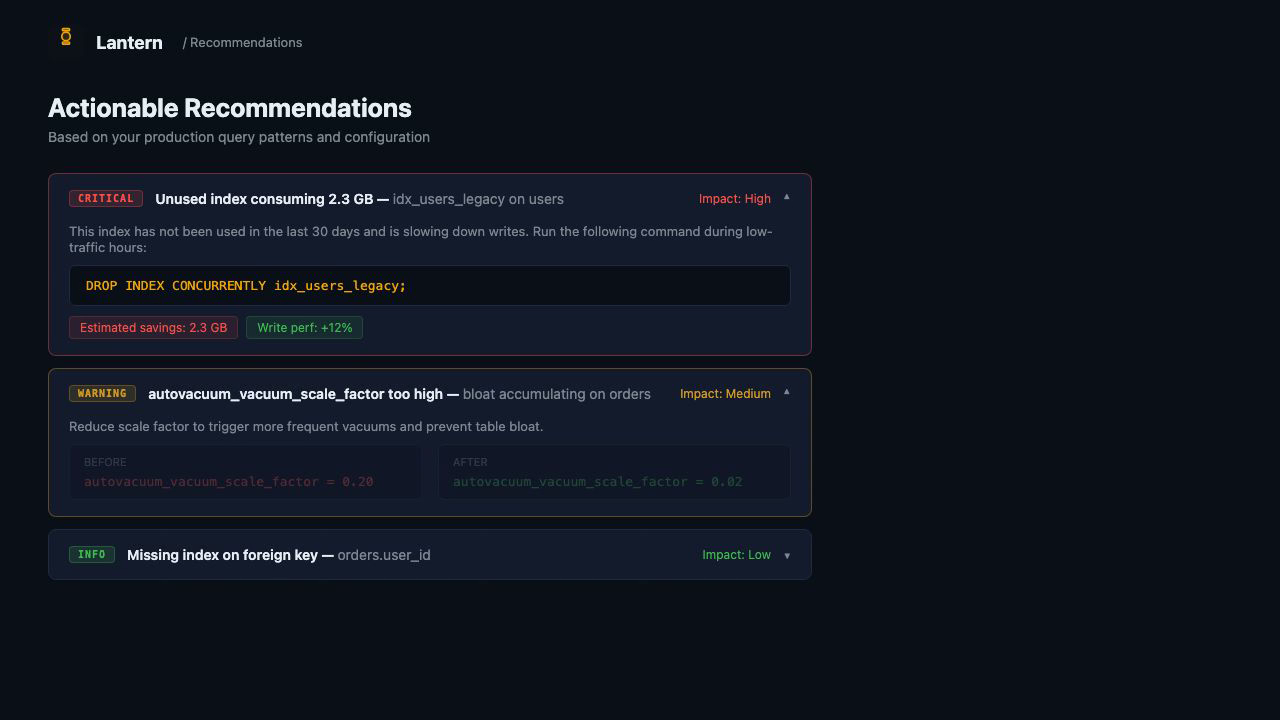Expand the missing index recommendation
This screenshot has height=720, width=1280.
tap(787, 555)
